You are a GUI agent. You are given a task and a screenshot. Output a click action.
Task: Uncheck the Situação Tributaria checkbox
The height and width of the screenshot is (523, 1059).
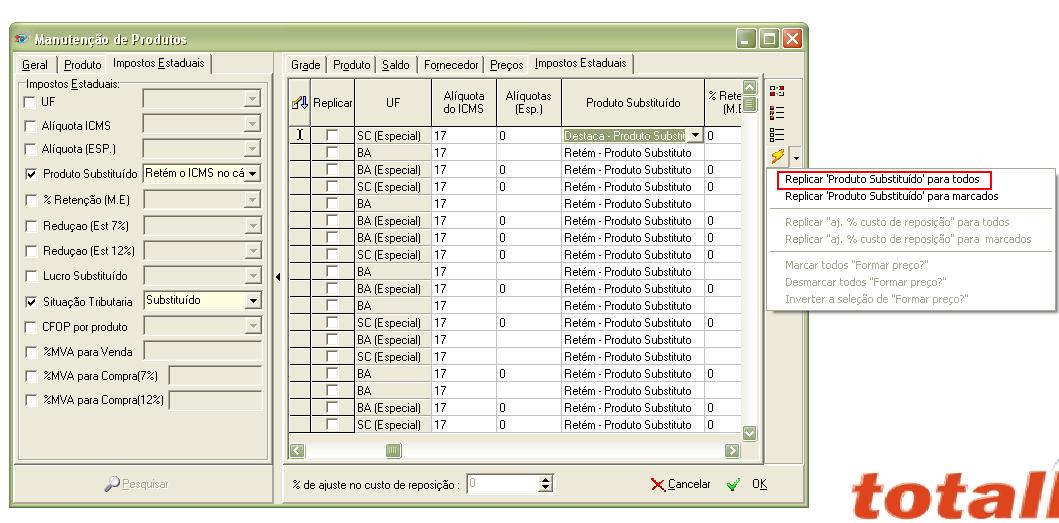pos(31,301)
